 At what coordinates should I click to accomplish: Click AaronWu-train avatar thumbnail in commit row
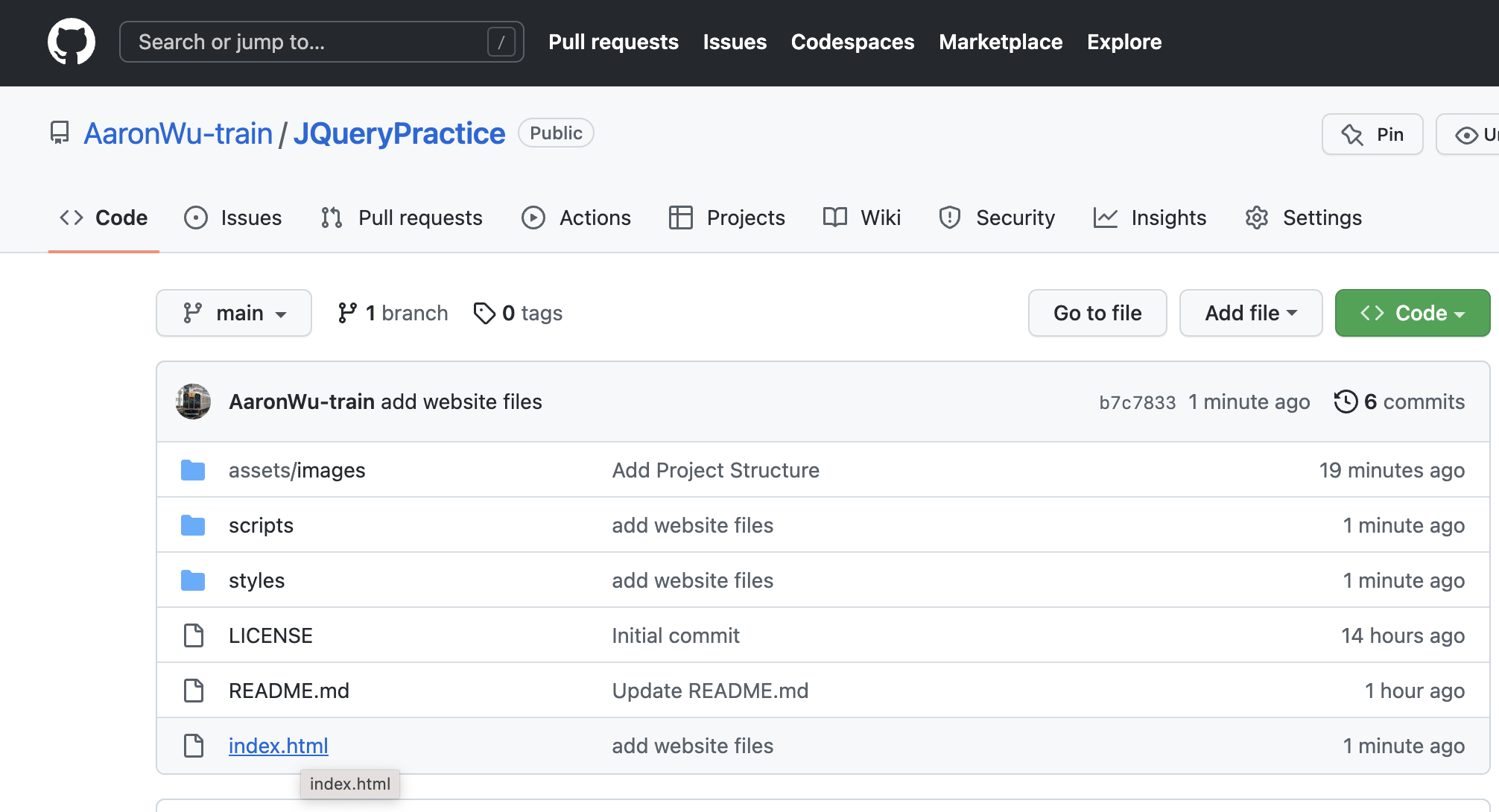193,402
